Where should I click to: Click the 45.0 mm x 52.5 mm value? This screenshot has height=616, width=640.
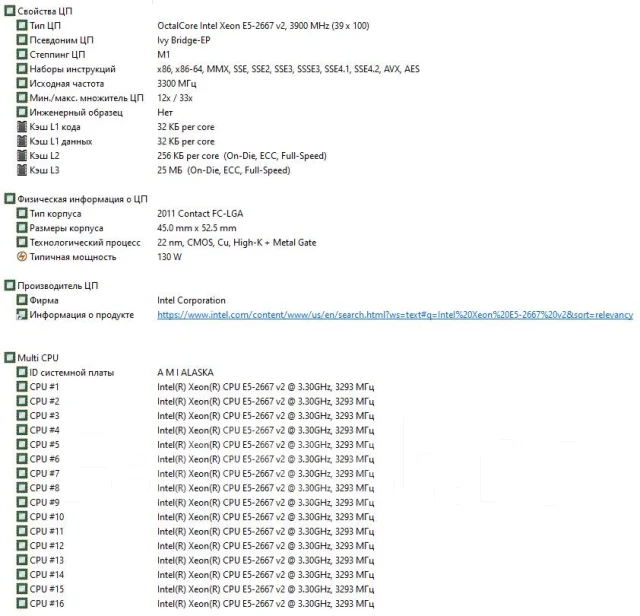click(x=197, y=228)
